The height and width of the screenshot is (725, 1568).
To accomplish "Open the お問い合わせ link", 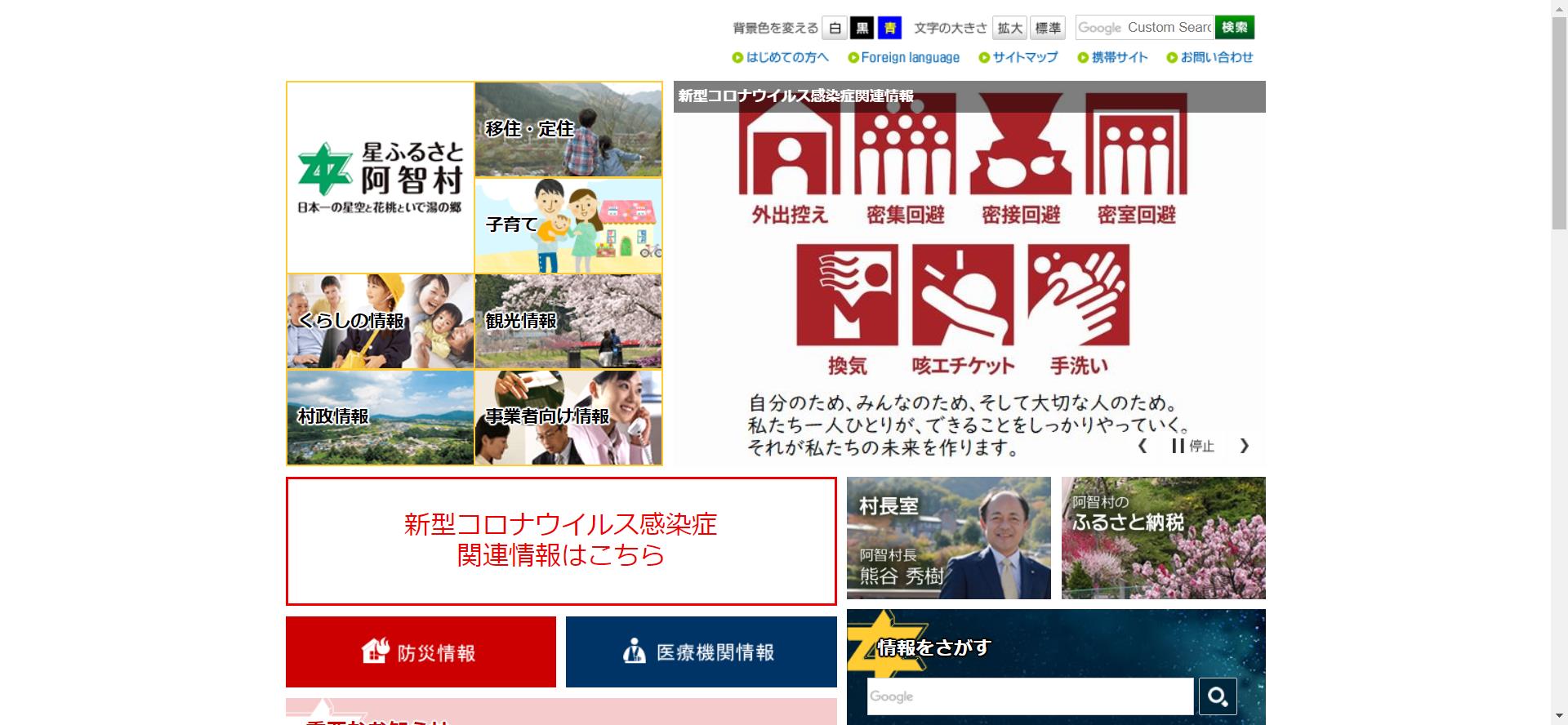I will pos(1209,57).
